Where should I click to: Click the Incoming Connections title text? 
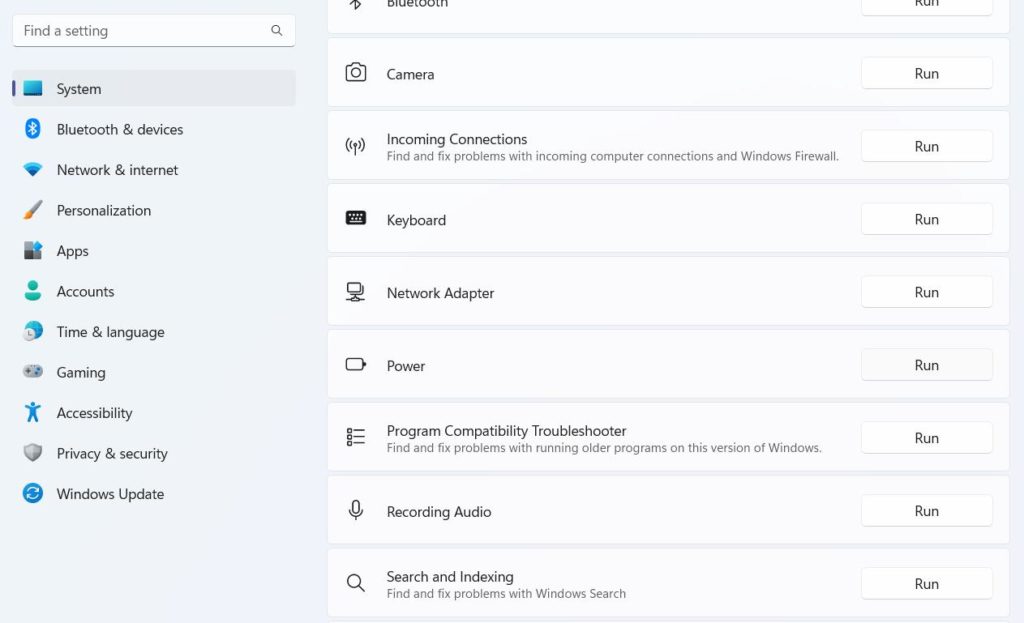click(456, 138)
